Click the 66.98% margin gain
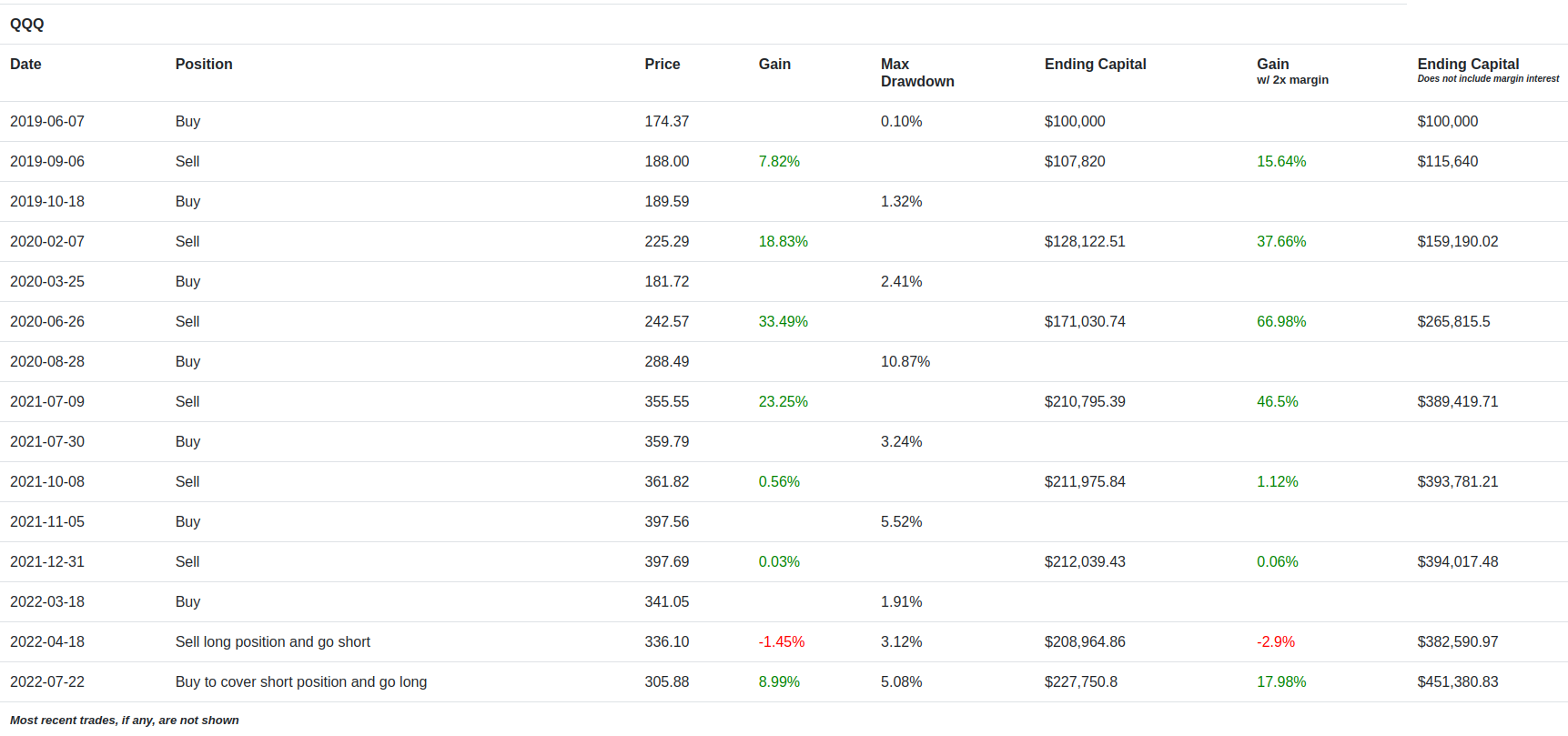The height and width of the screenshot is (736, 1568). (x=1281, y=322)
